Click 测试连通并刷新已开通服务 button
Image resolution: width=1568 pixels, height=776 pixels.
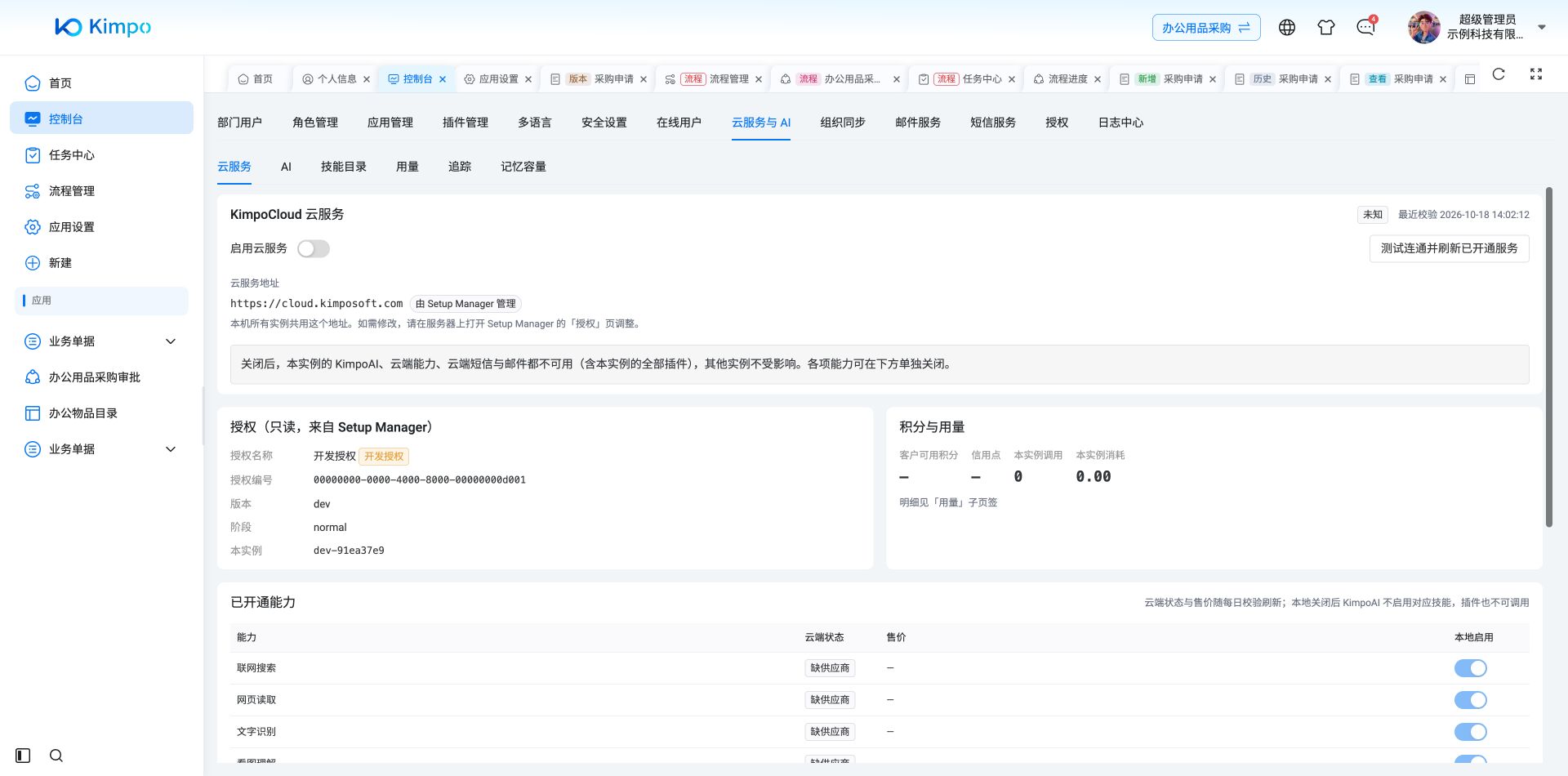(1449, 248)
